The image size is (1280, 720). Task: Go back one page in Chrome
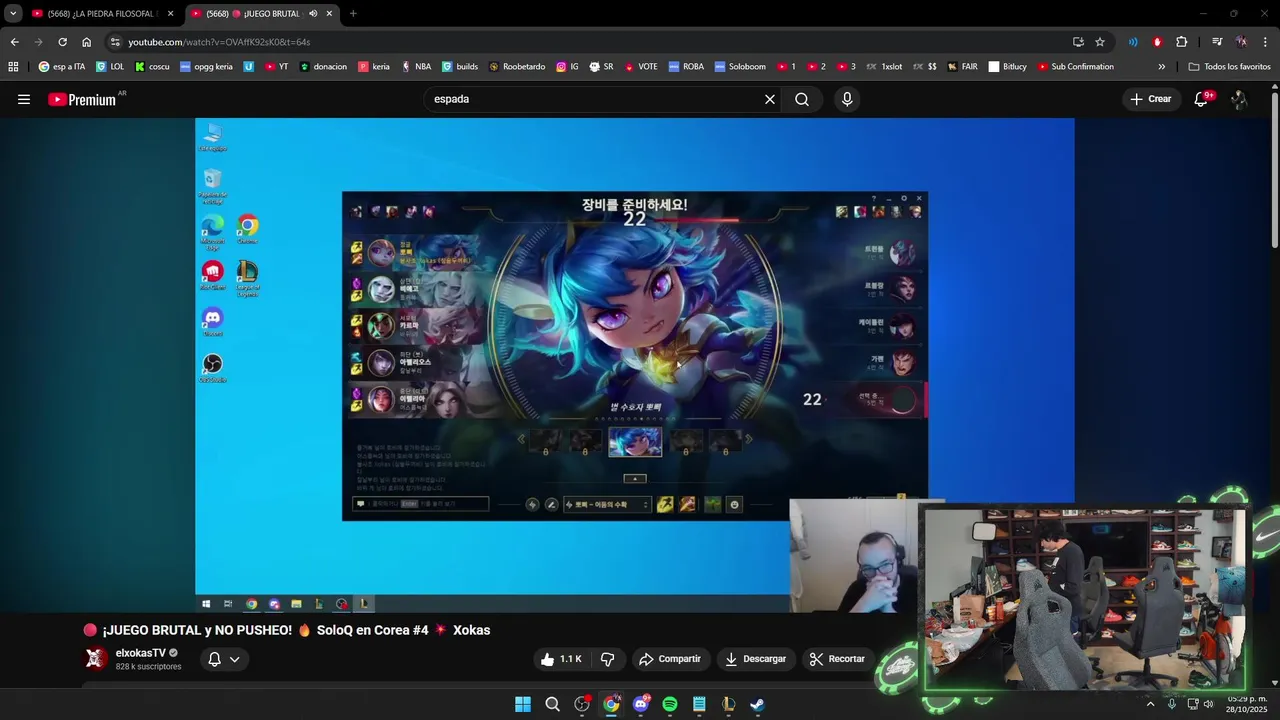point(14,42)
